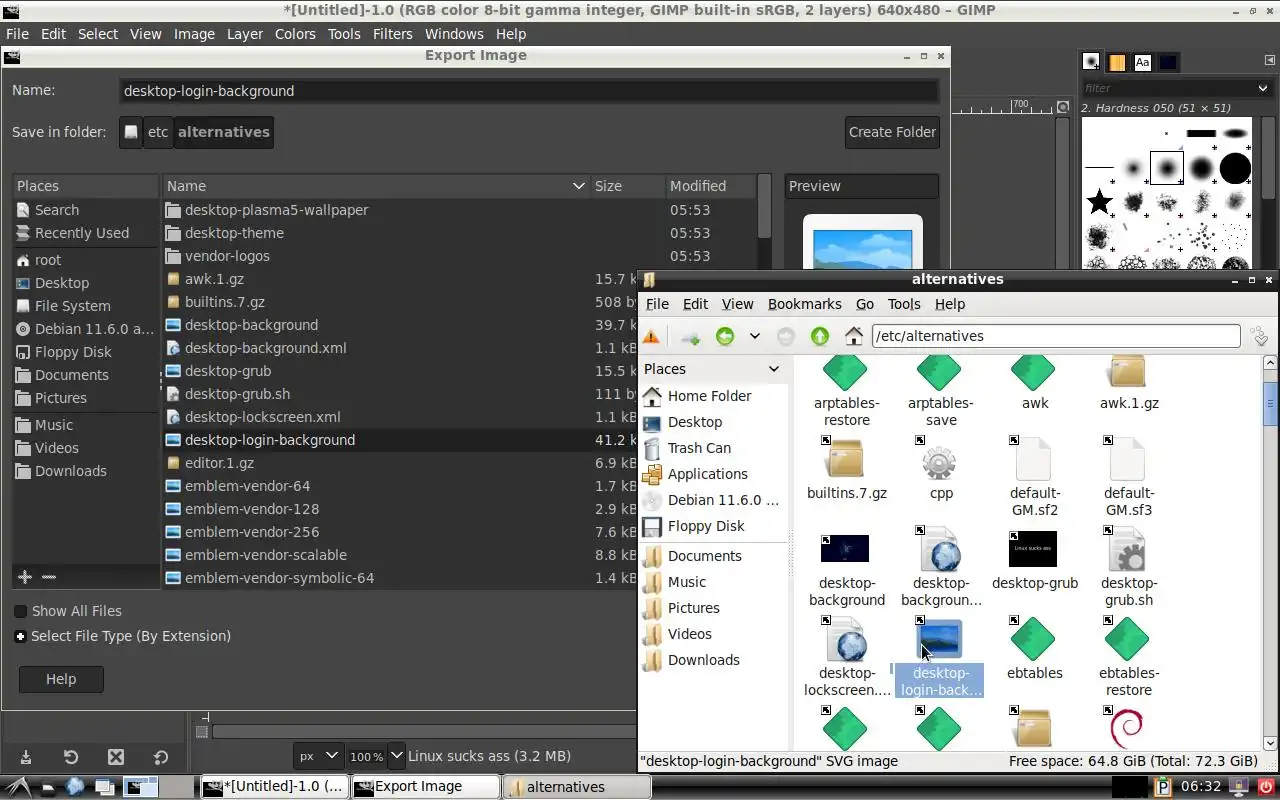This screenshot has height=800, width=1280.
Task: Select the desktop-grub.sh script icon
Action: click(1127, 552)
